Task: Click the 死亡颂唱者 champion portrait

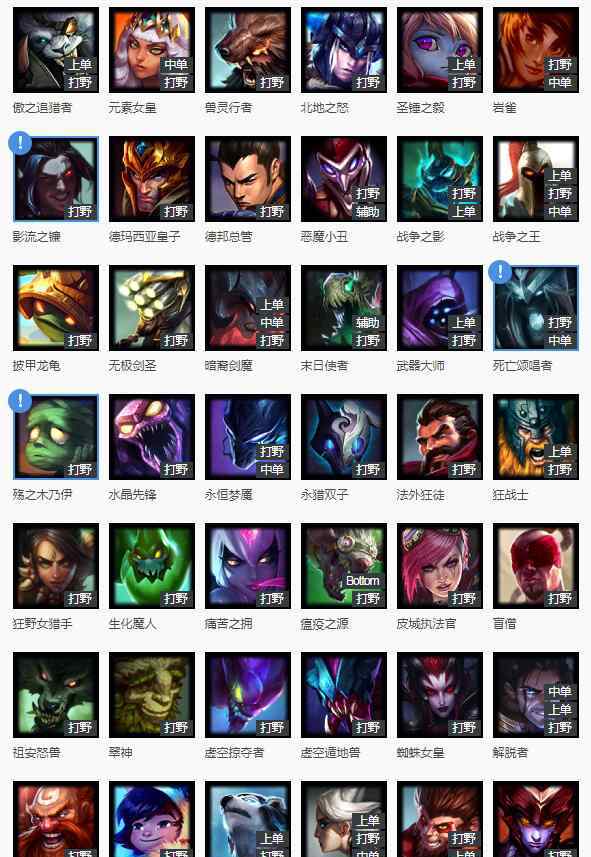Action: tap(536, 308)
